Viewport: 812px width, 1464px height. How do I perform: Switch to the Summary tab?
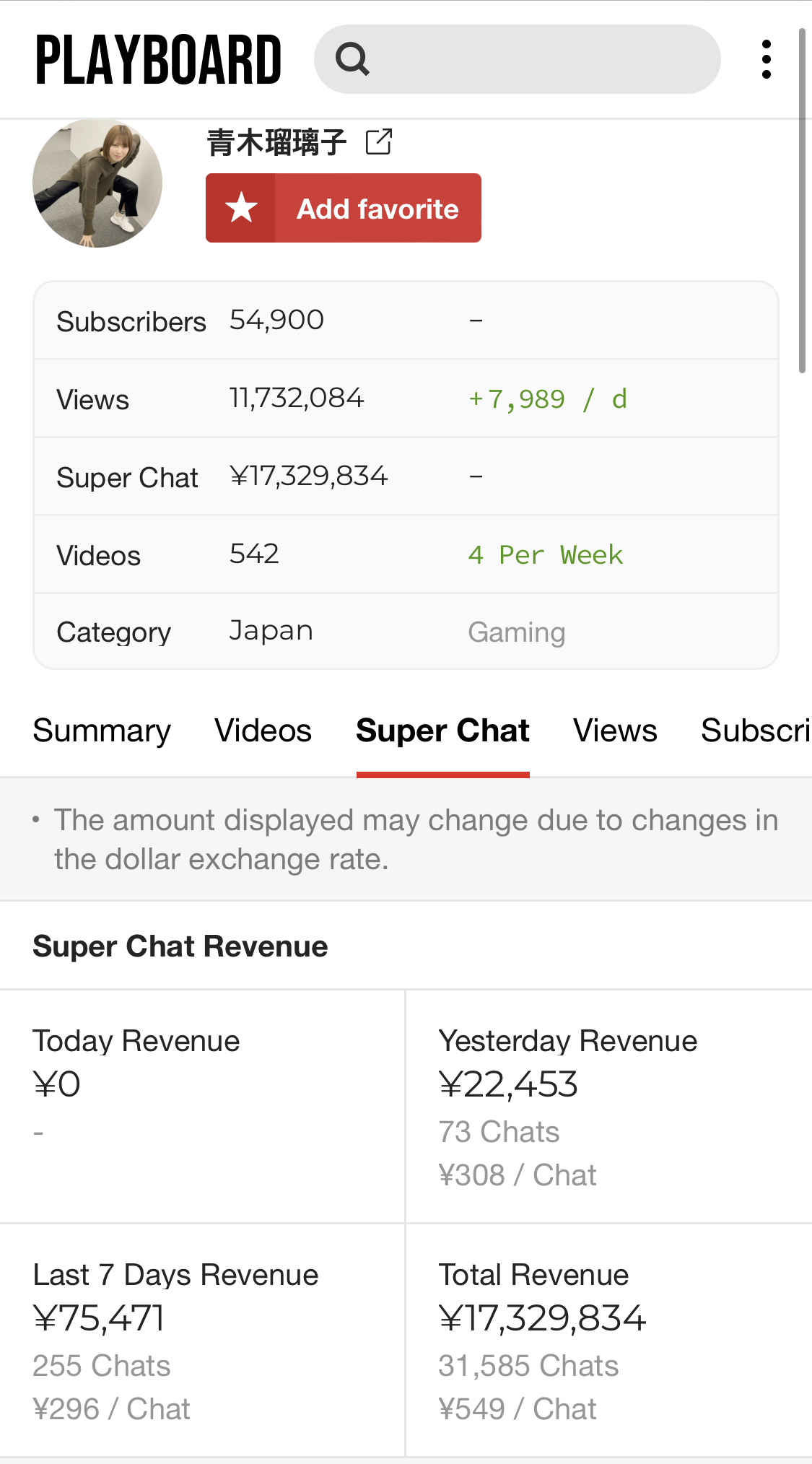point(102,731)
